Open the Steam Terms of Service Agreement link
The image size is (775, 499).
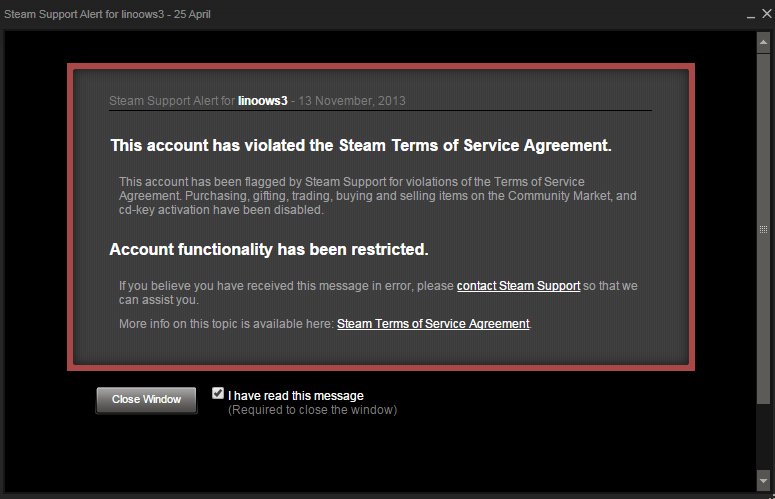[433, 324]
